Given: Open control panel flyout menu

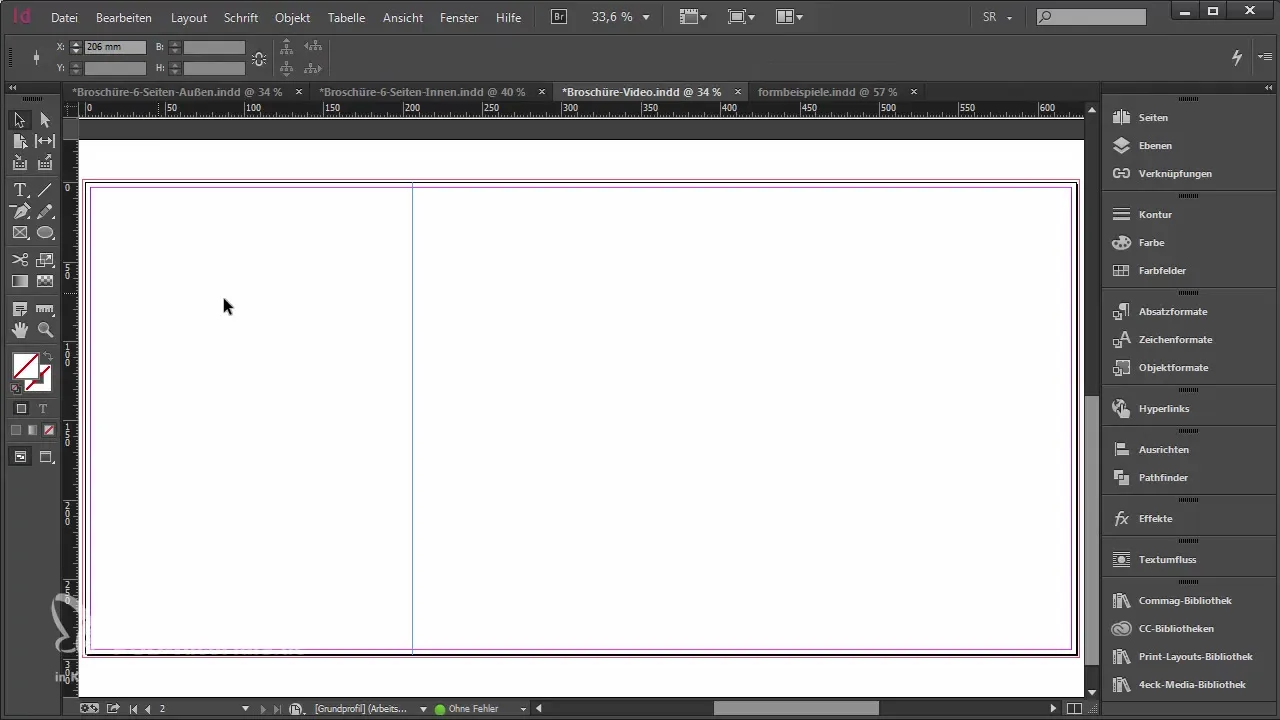Looking at the screenshot, I should [x=1265, y=57].
